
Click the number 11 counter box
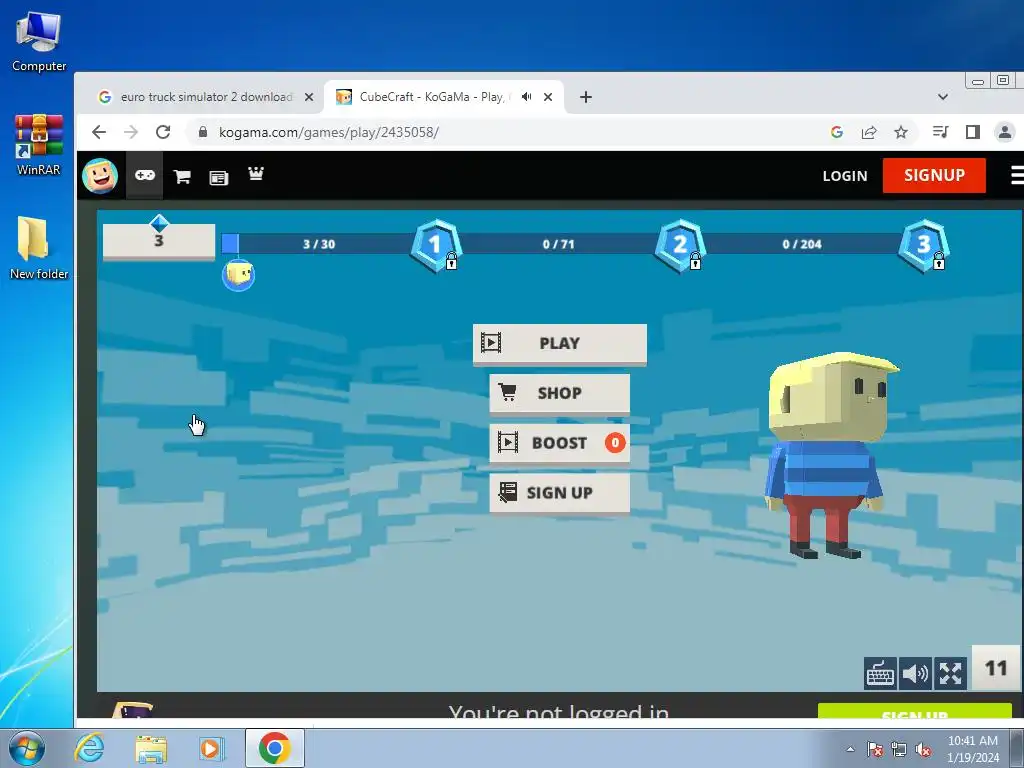(x=996, y=667)
